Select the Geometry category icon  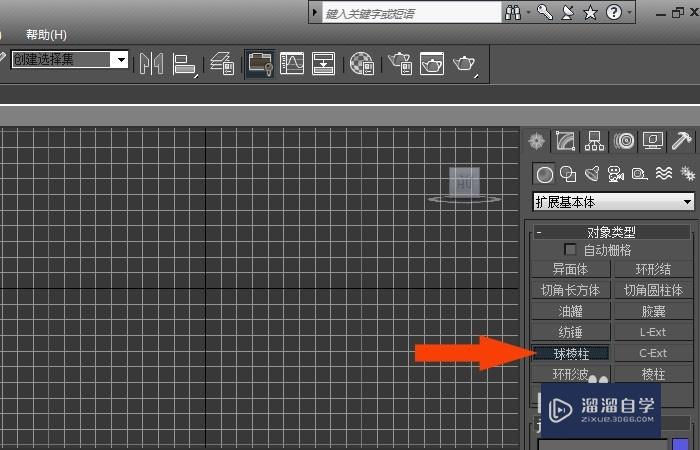click(544, 174)
